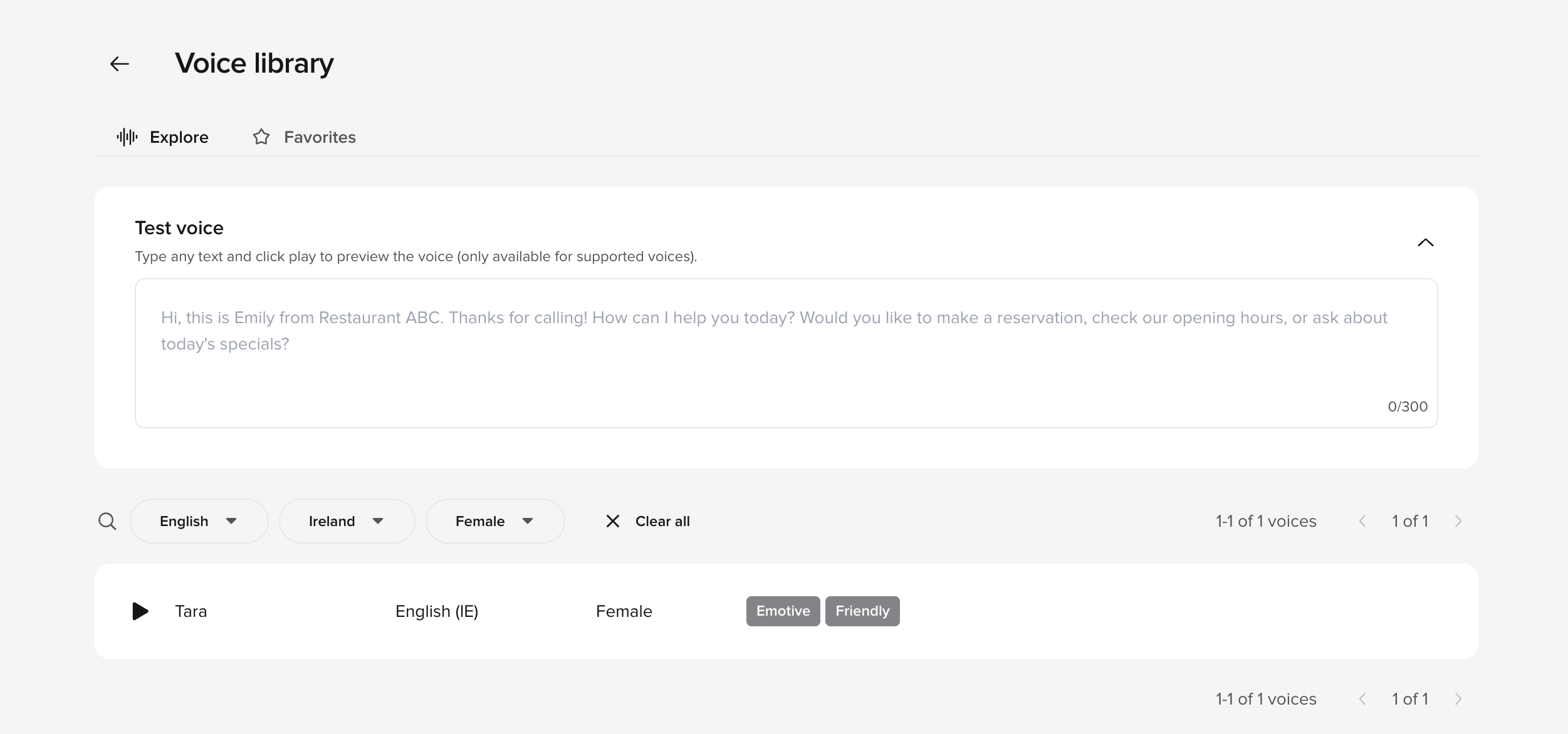Open the Ireland region dropdown
This screenshot has width=1568, height=734.
(347, 521)
